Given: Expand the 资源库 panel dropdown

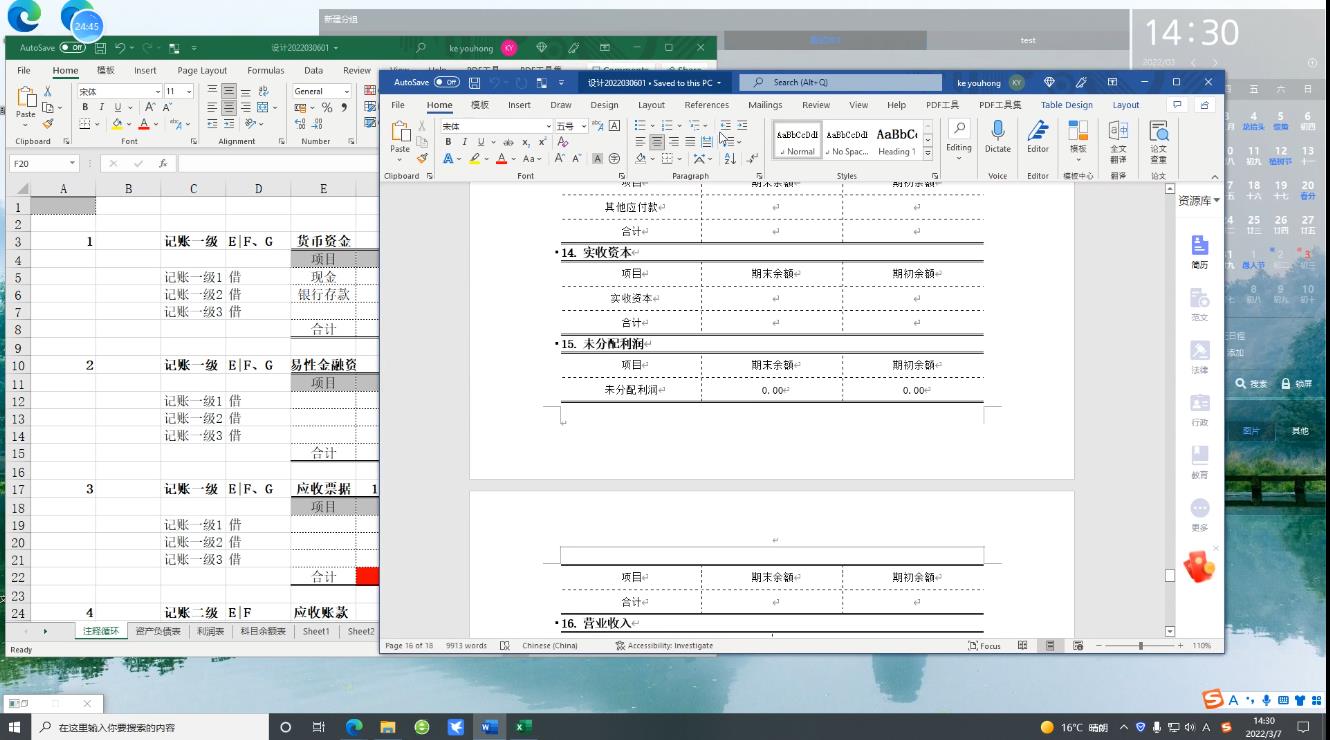Looking at the screenshot, I should 1216,201.
